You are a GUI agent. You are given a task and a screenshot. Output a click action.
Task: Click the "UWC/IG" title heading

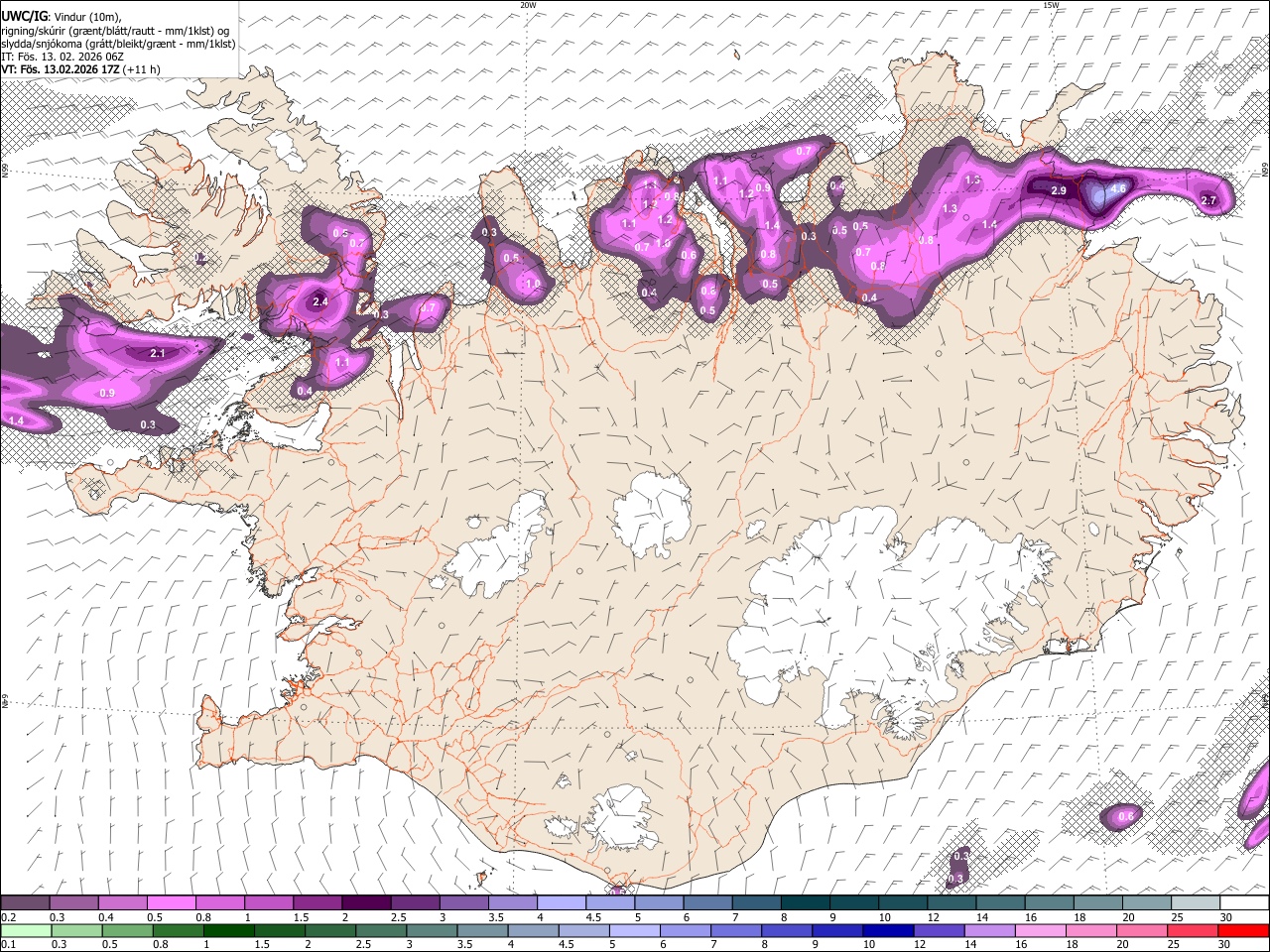tap(24, 17)
